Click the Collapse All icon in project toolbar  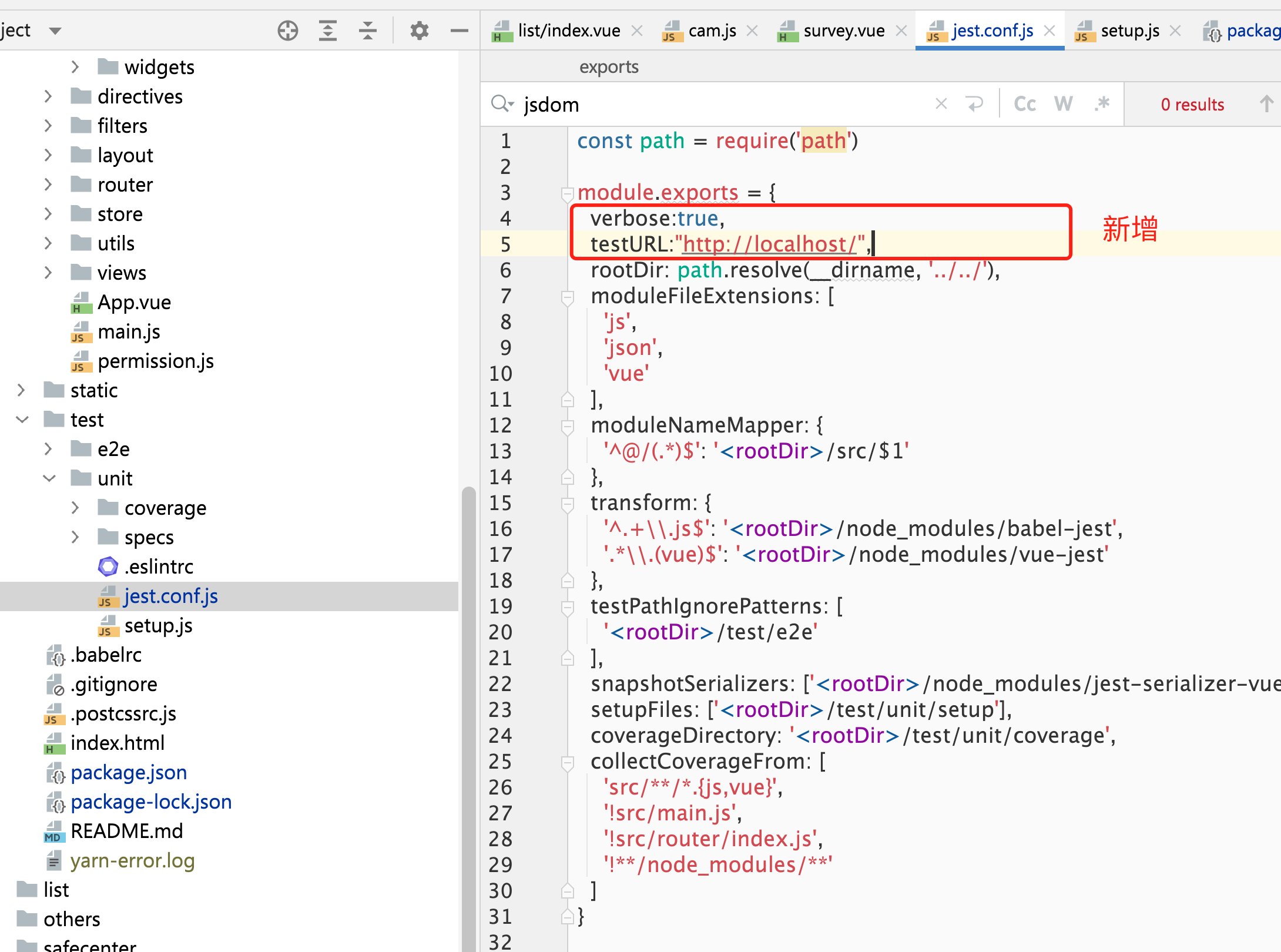click(x=368, y=31)
